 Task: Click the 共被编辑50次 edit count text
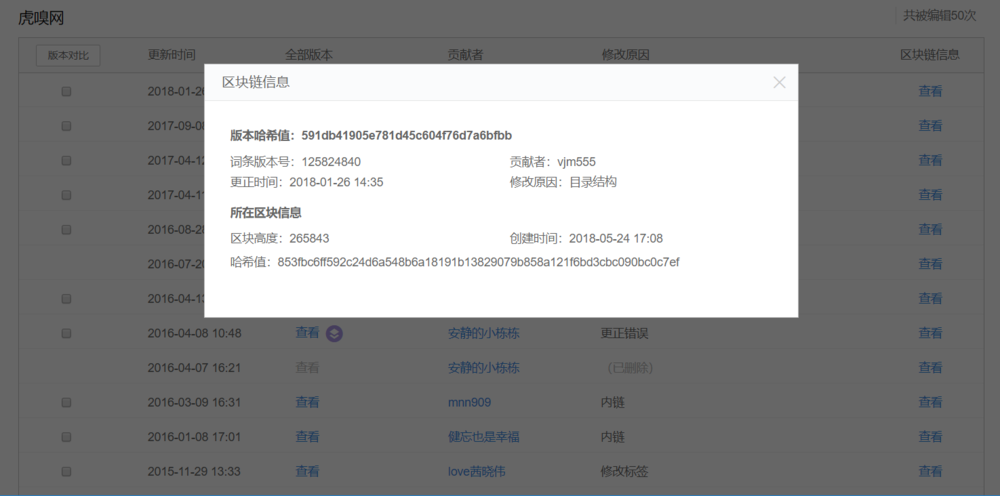939,16
